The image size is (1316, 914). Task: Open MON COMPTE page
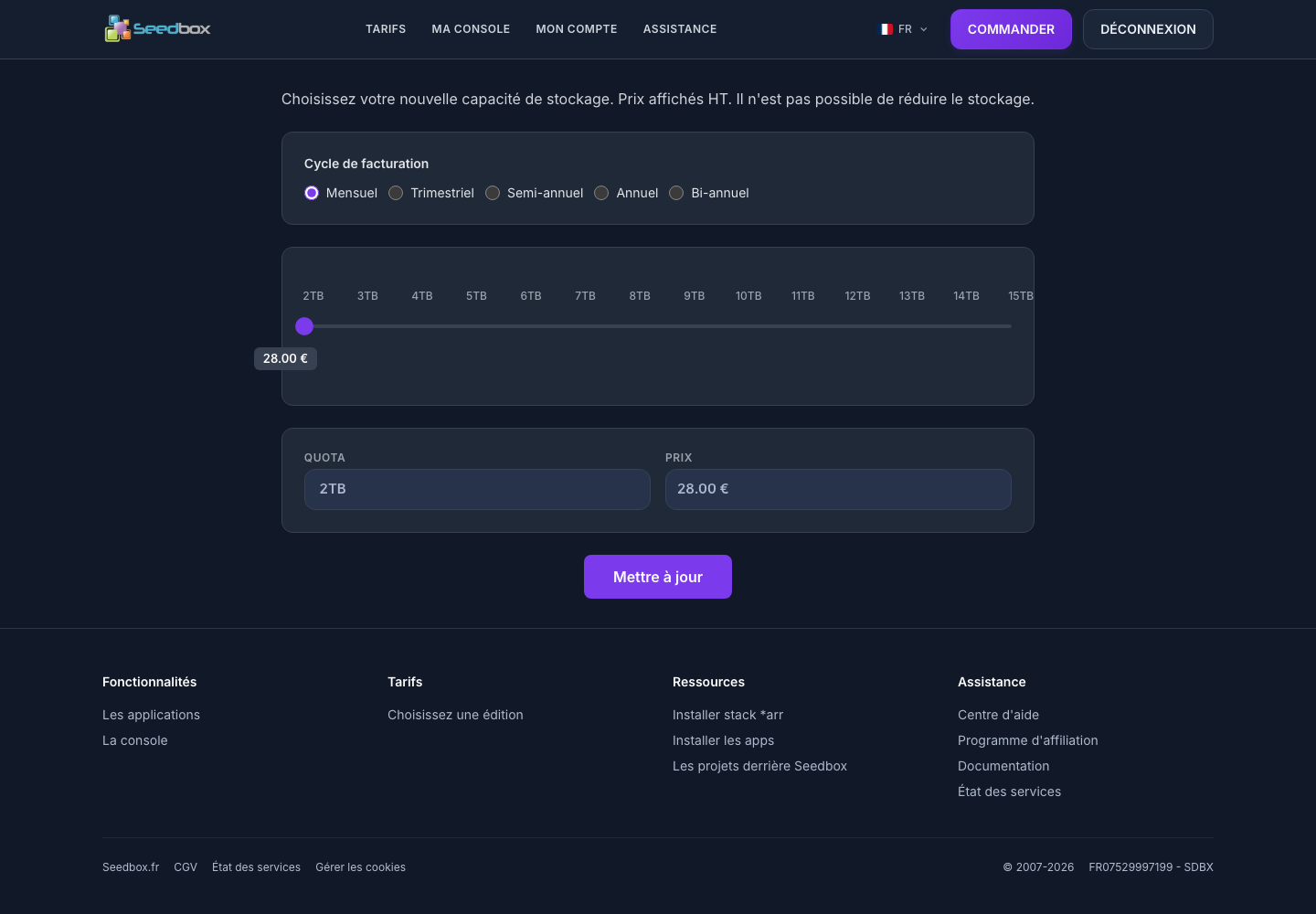(577, 29)
